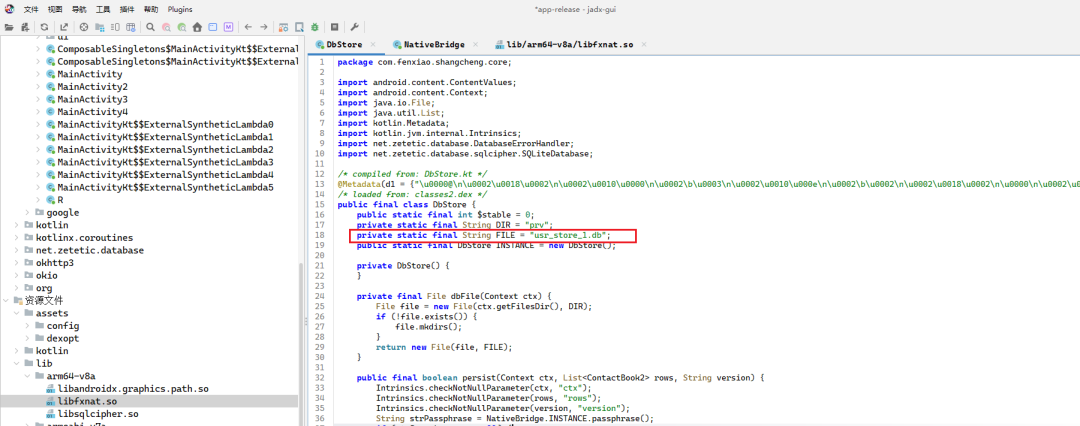
Task: Close the DbStore tab
Action: pyautogui.click(x=373, y=44)
